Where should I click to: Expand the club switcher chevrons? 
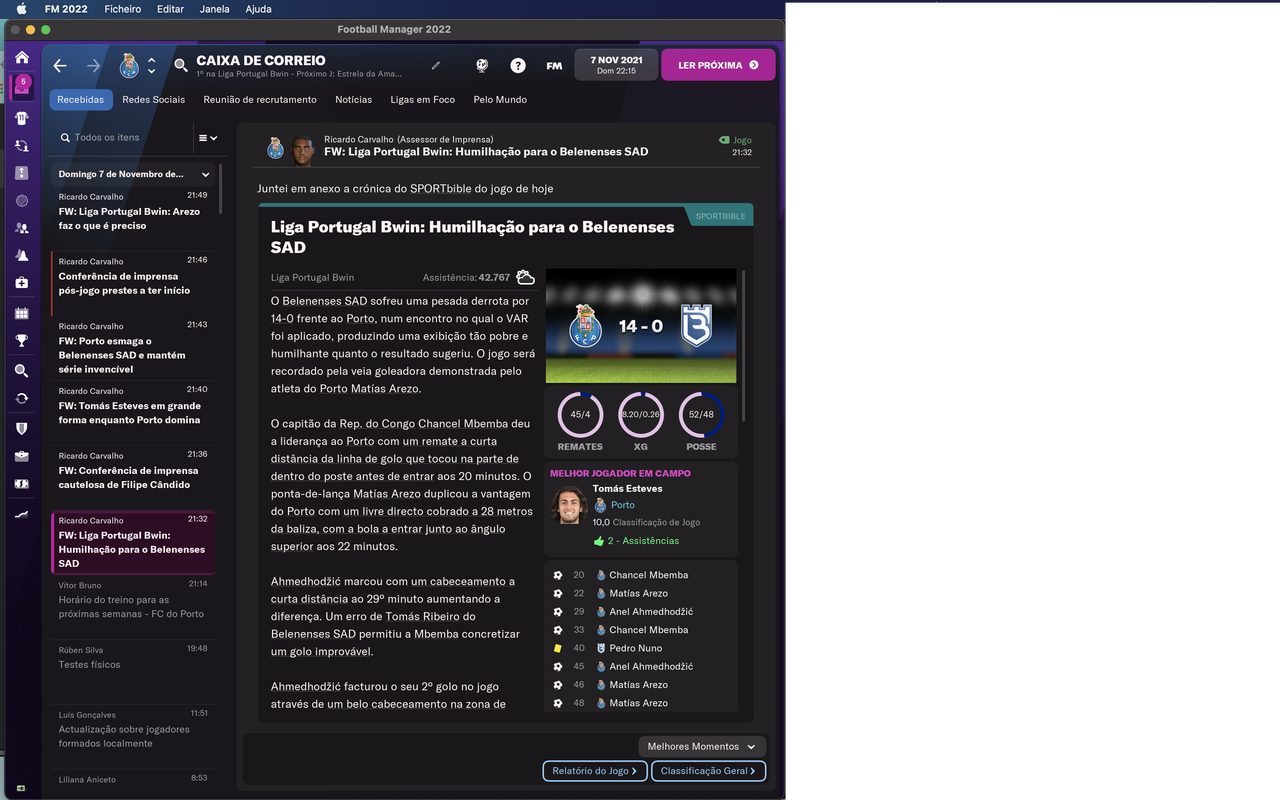tap(151, 66)
